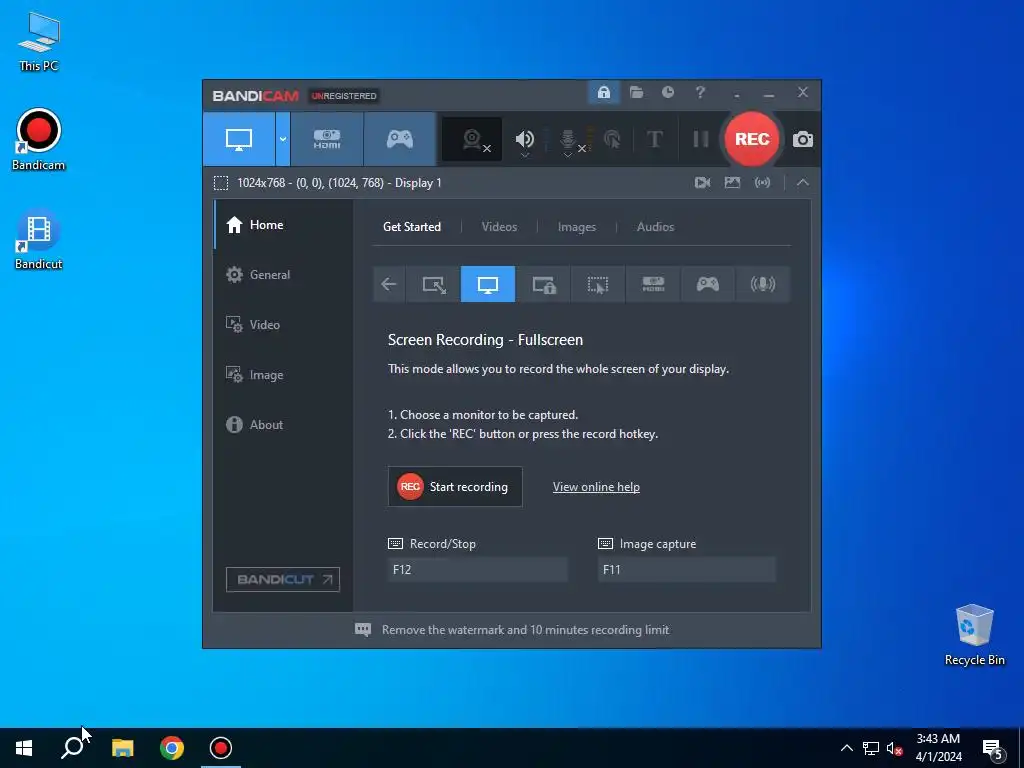Open This PC desktop icon
The image size is (1024, 768).
[x=39, y=41]
